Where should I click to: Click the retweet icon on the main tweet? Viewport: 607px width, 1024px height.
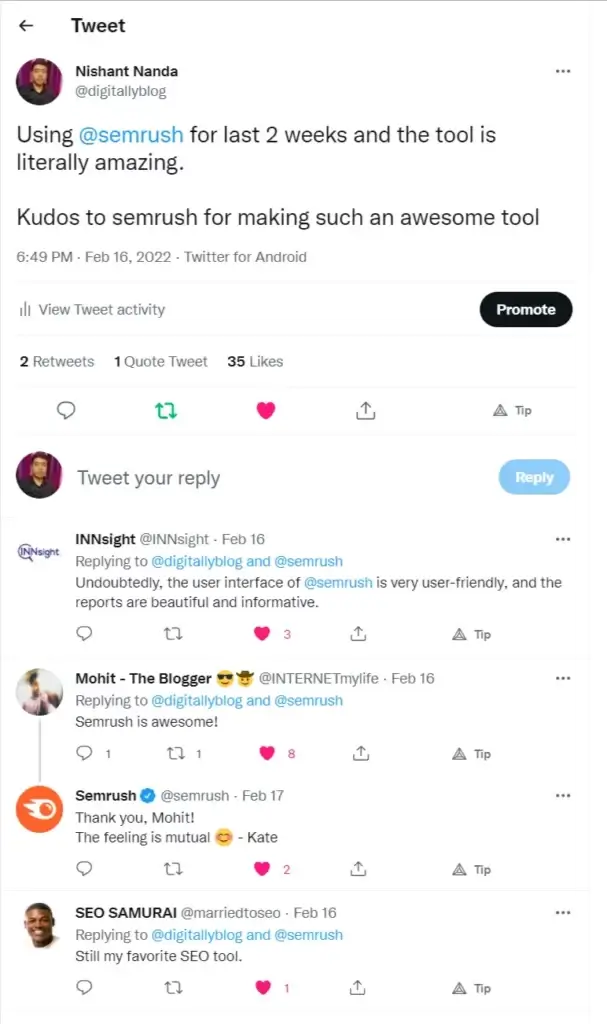tap(166, 410)
